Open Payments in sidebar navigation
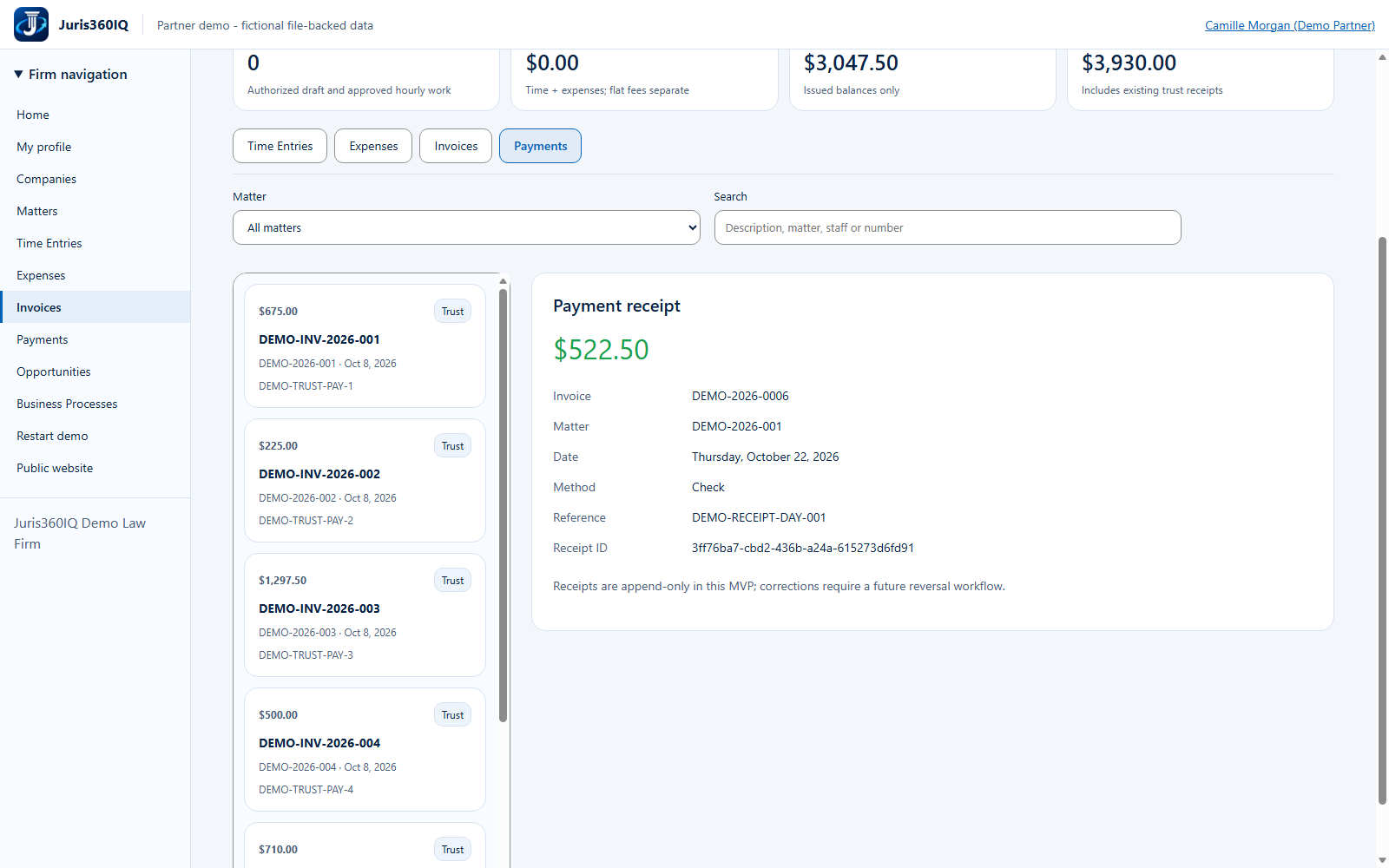This screenshot has height=868, width=1389. click(95, 339)
